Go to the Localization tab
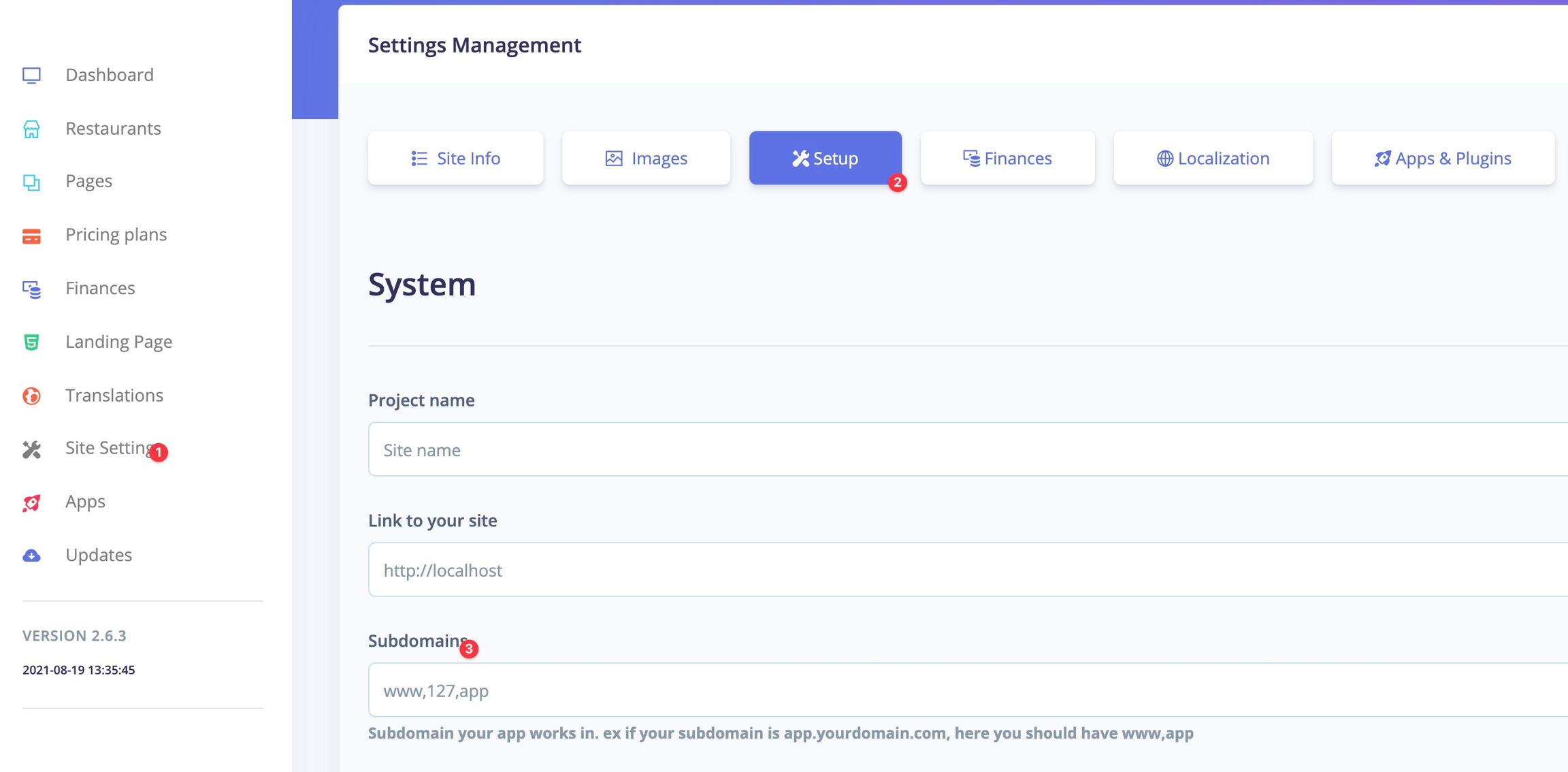This screenshot has height=772, width=1568. (1213, 158)
